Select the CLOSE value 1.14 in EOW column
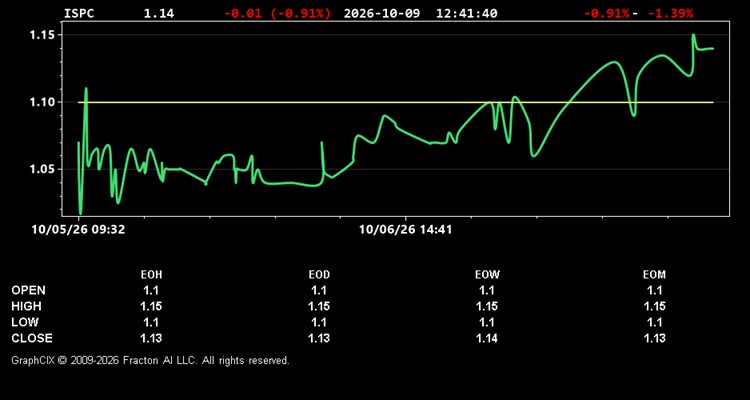The height and width of the screenshot is (400, 750). click(487, 338)
